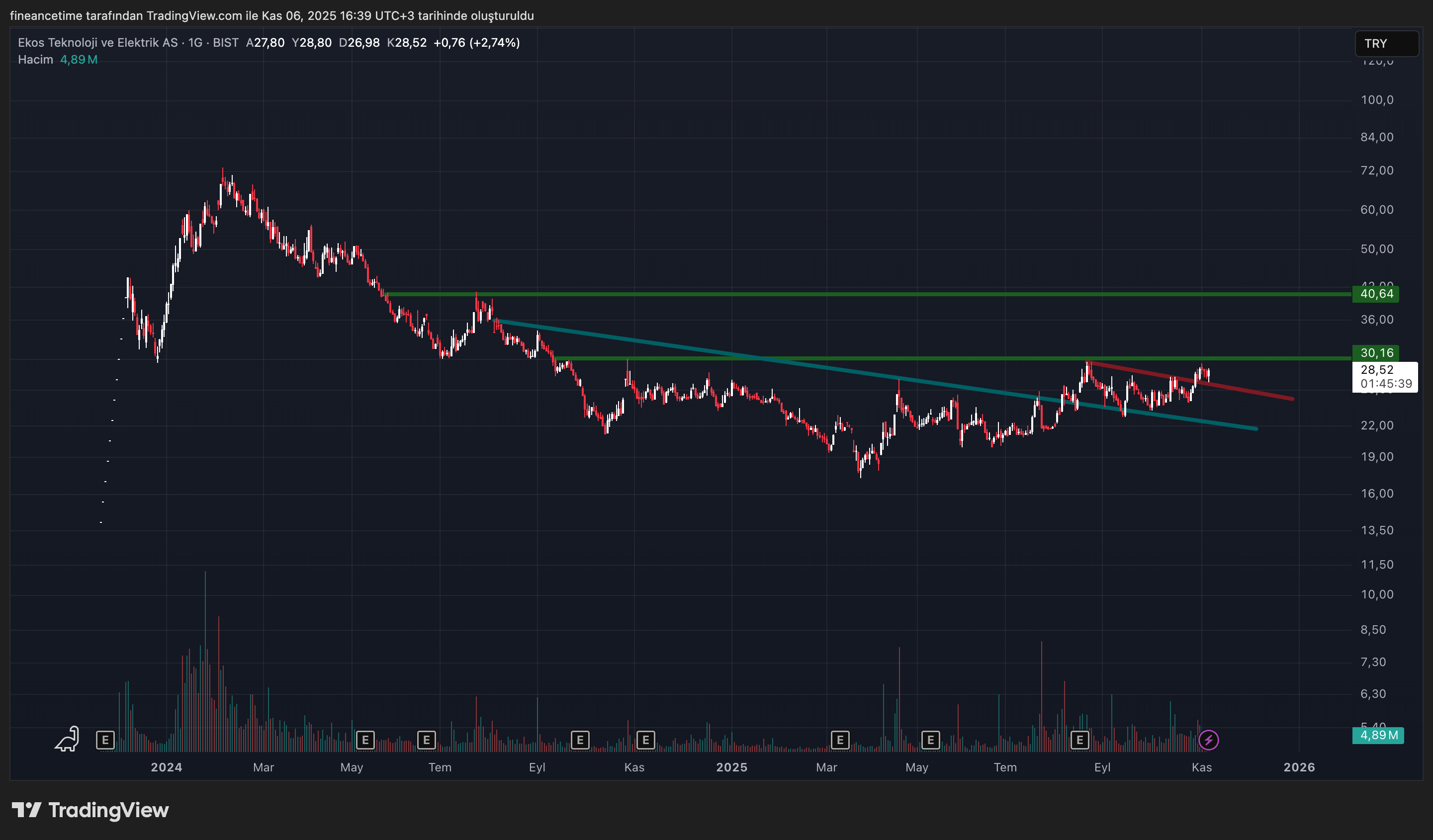
Task: Click the green 30,16 price label
Action: 1376,353
